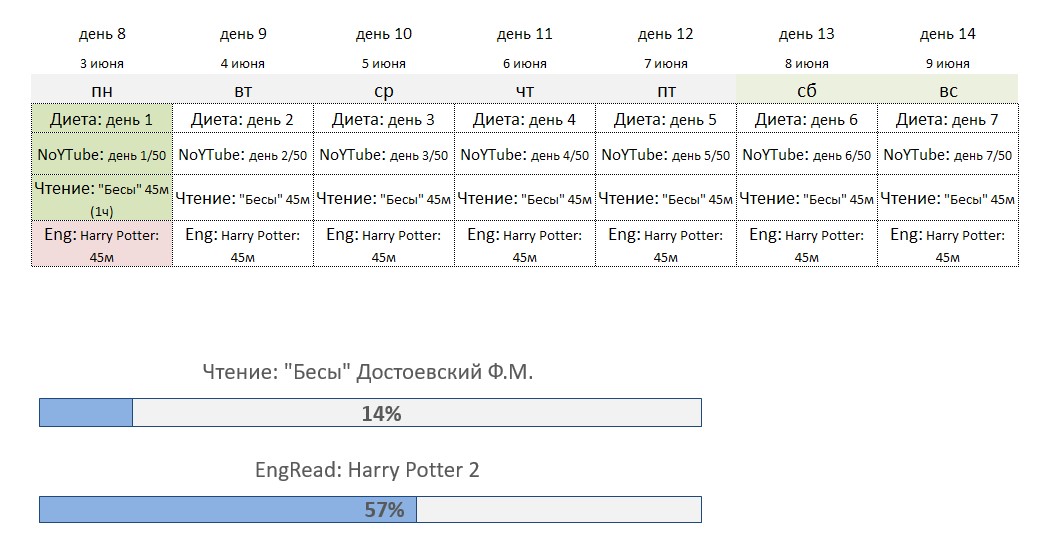The image size is (1052, 553).
Task: Select the "сб" weekday header cell
Action: (x=806, y=90)
